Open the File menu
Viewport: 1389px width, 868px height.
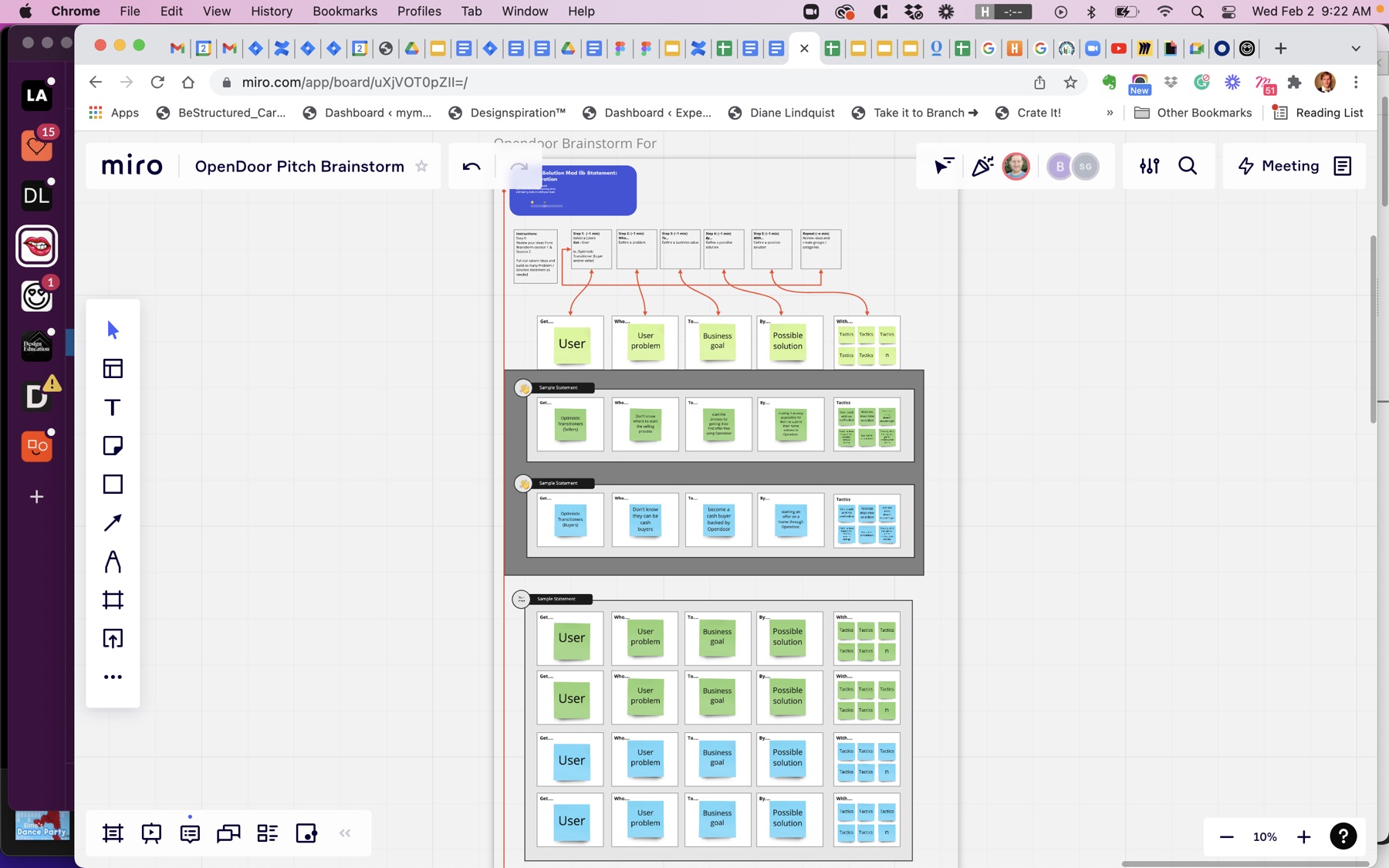pyautogui.click(x=130, y=11)
